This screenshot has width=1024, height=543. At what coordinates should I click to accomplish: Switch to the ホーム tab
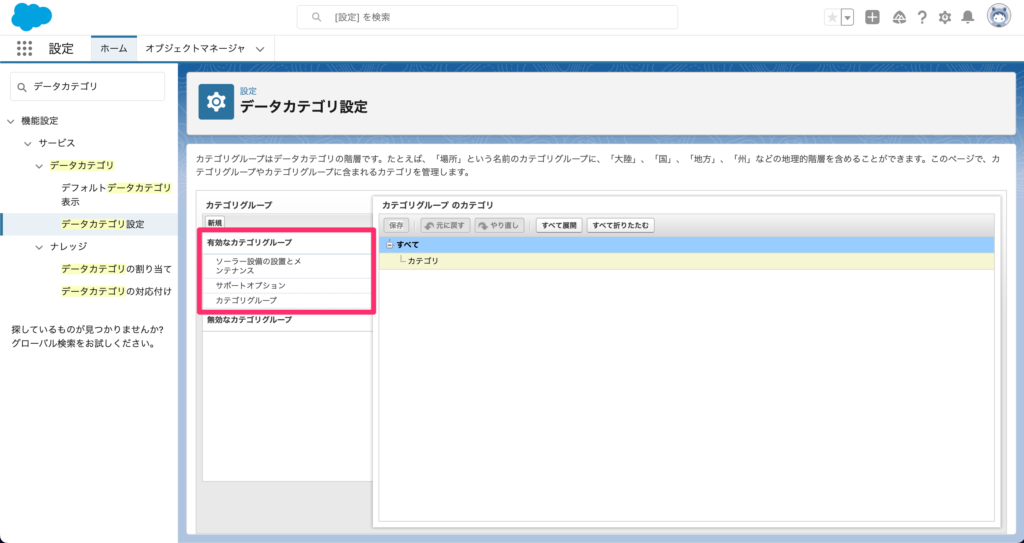pyautogui.click(x=114, y=48)
